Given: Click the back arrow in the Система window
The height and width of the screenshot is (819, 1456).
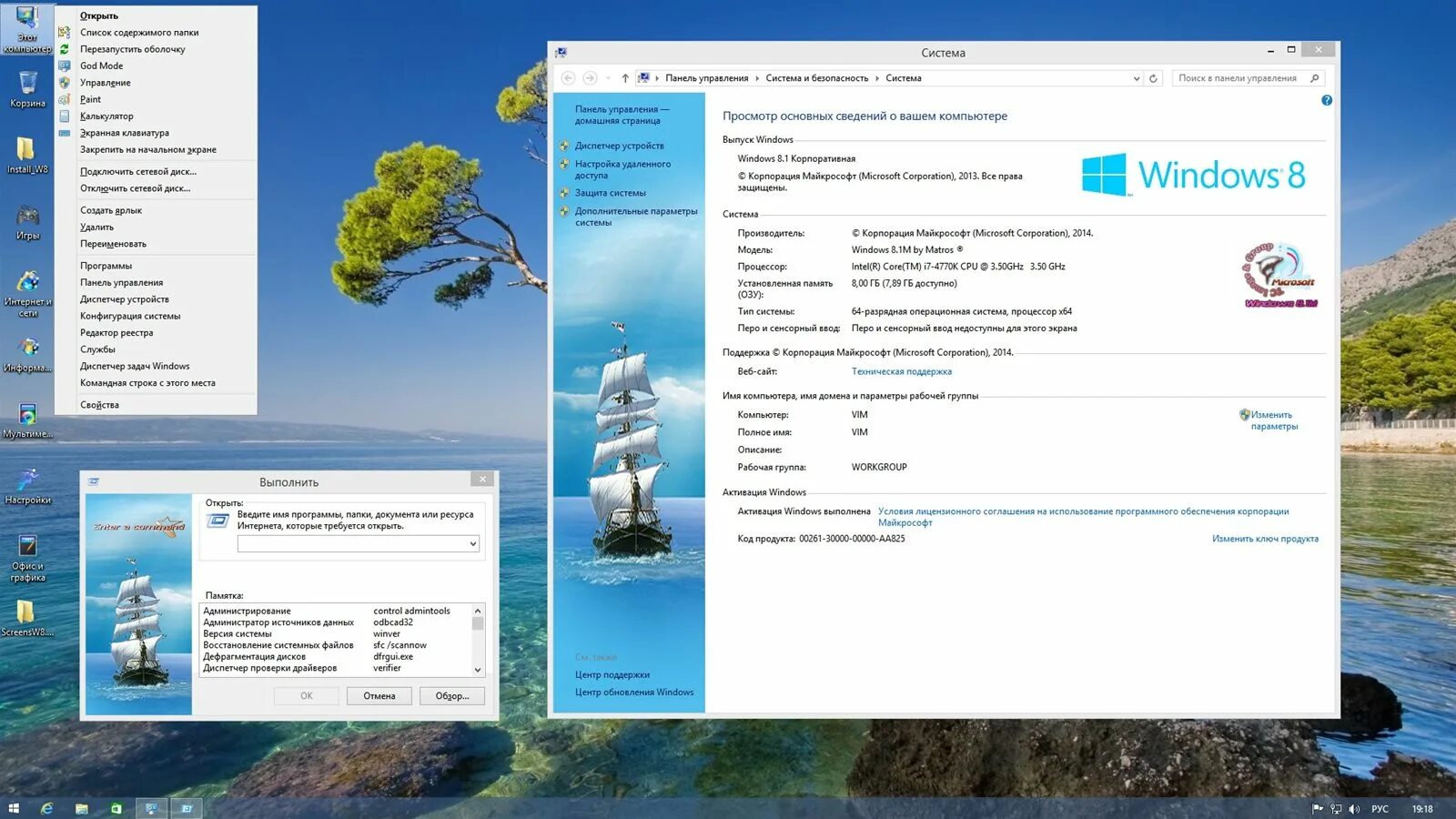Looking at the screenshot, I should point(569,78).
